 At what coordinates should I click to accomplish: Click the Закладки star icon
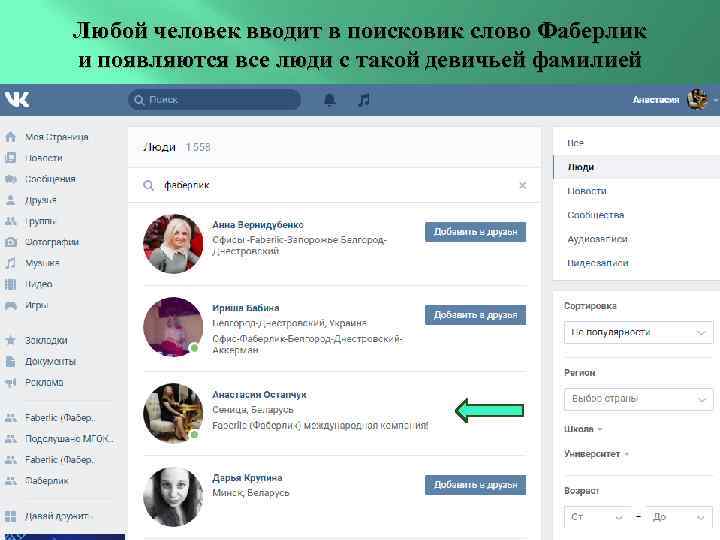(10, 340)
